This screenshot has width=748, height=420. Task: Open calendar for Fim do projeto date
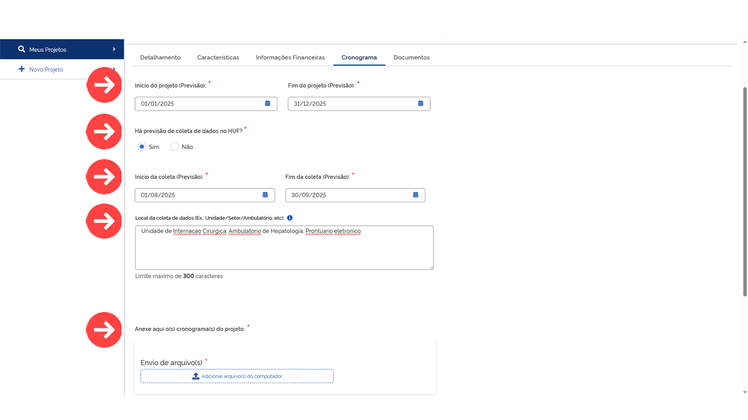pos(420,103)
